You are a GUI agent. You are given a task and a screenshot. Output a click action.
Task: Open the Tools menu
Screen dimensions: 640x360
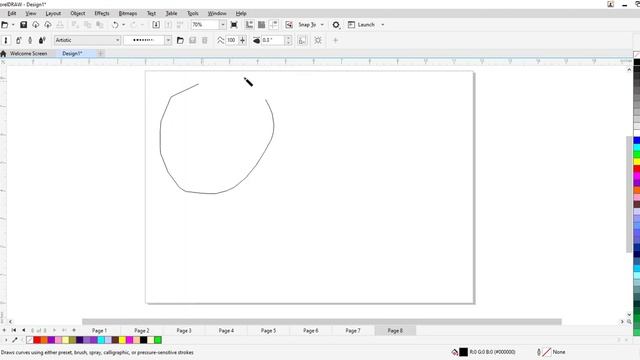[193, 13]
